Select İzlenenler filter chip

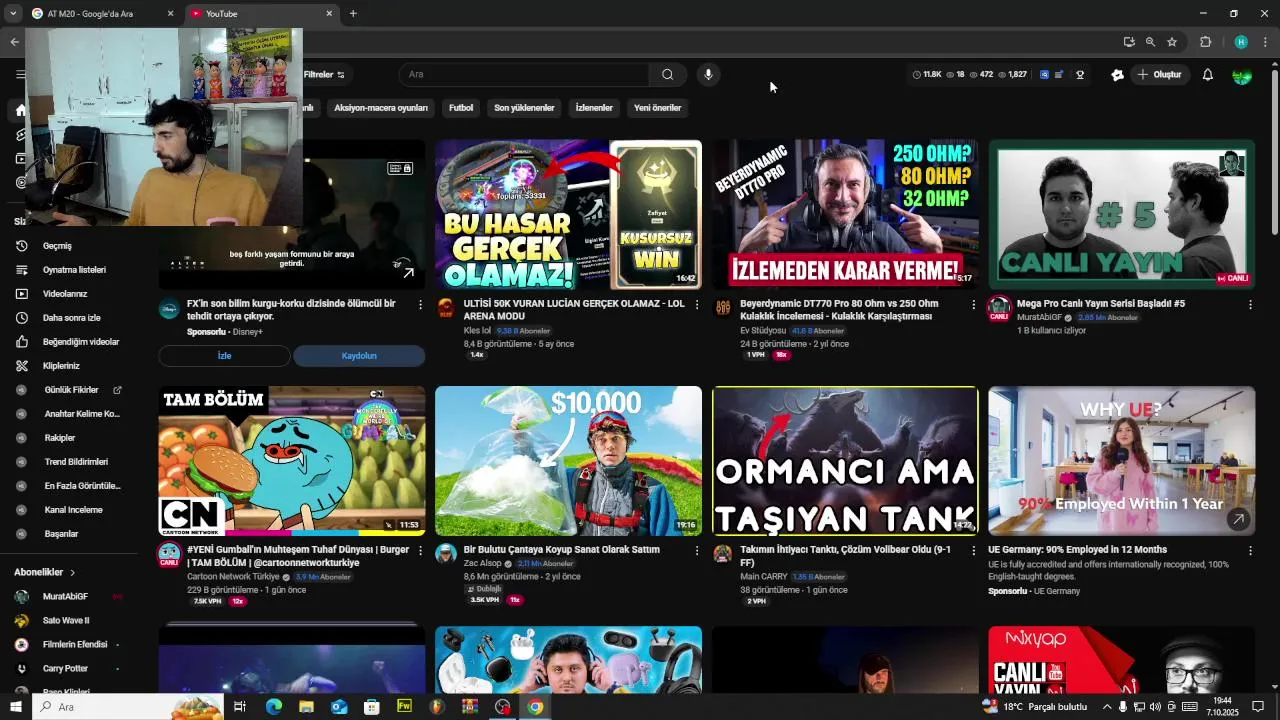[594, 108]
